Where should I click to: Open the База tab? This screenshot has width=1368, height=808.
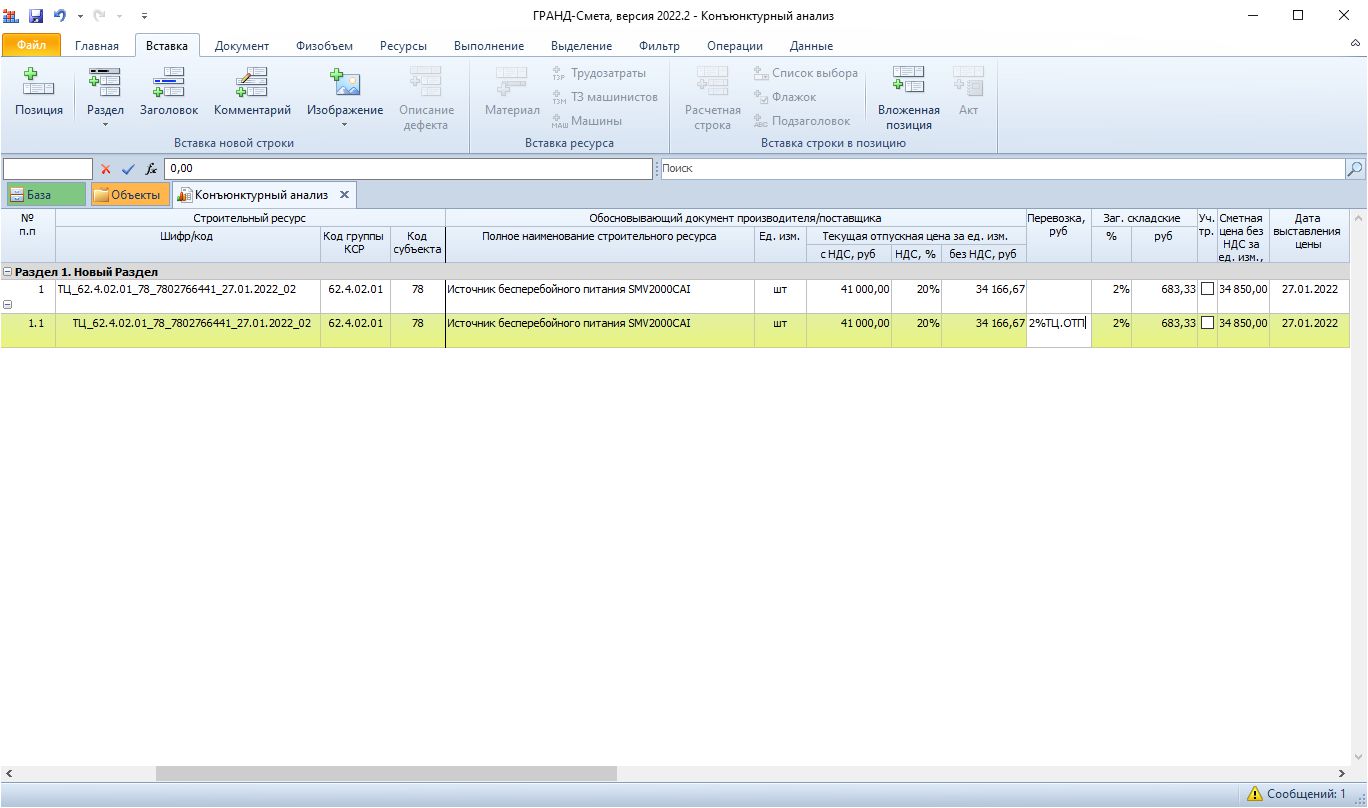pyautogui.click(x=46, y=195)
